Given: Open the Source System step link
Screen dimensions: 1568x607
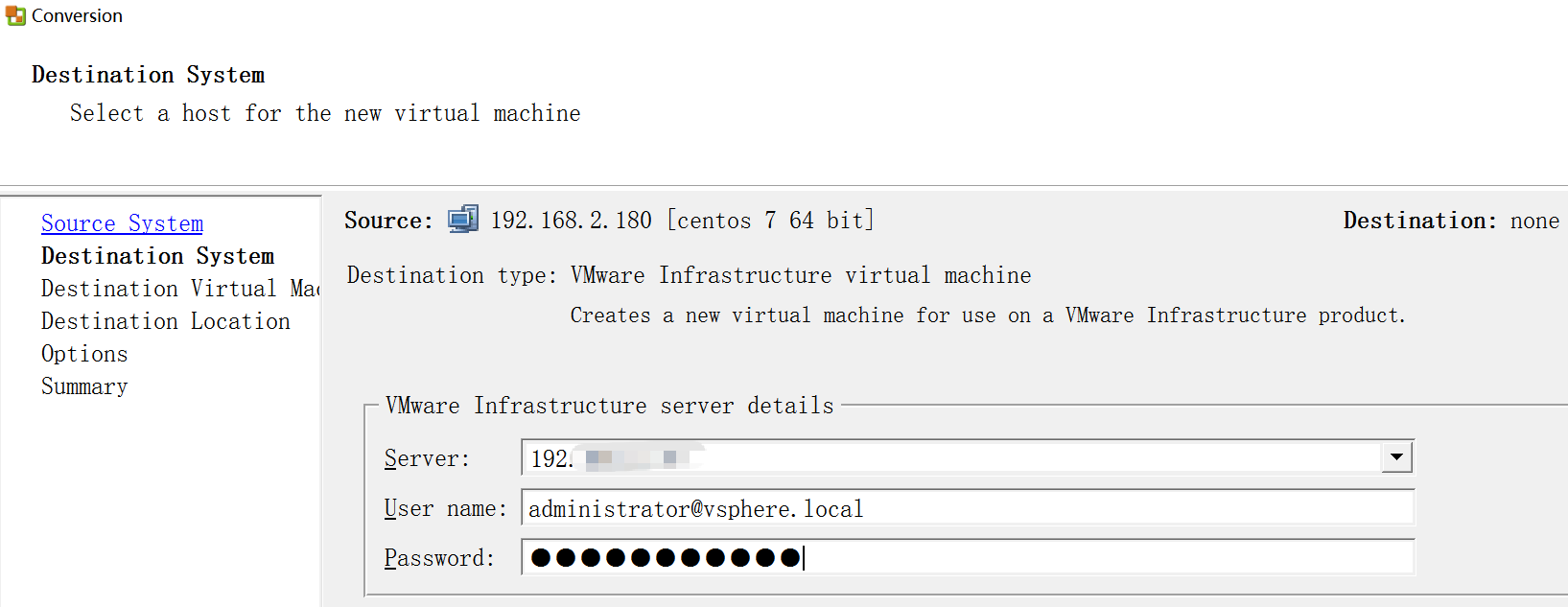Looking at the screenshot, I should point(122,223).
